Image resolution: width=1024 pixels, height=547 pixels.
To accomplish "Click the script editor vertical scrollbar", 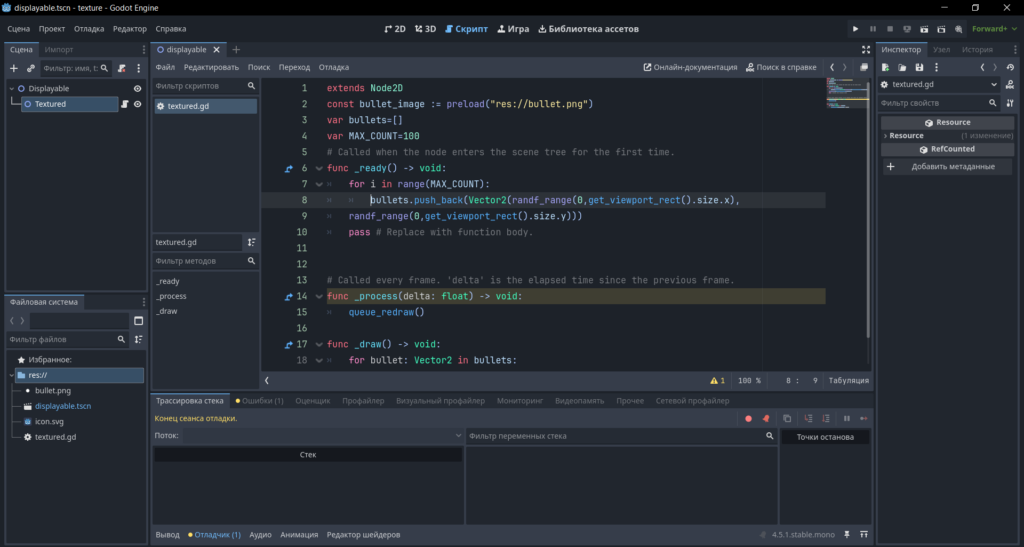I will tap(869, 210).
